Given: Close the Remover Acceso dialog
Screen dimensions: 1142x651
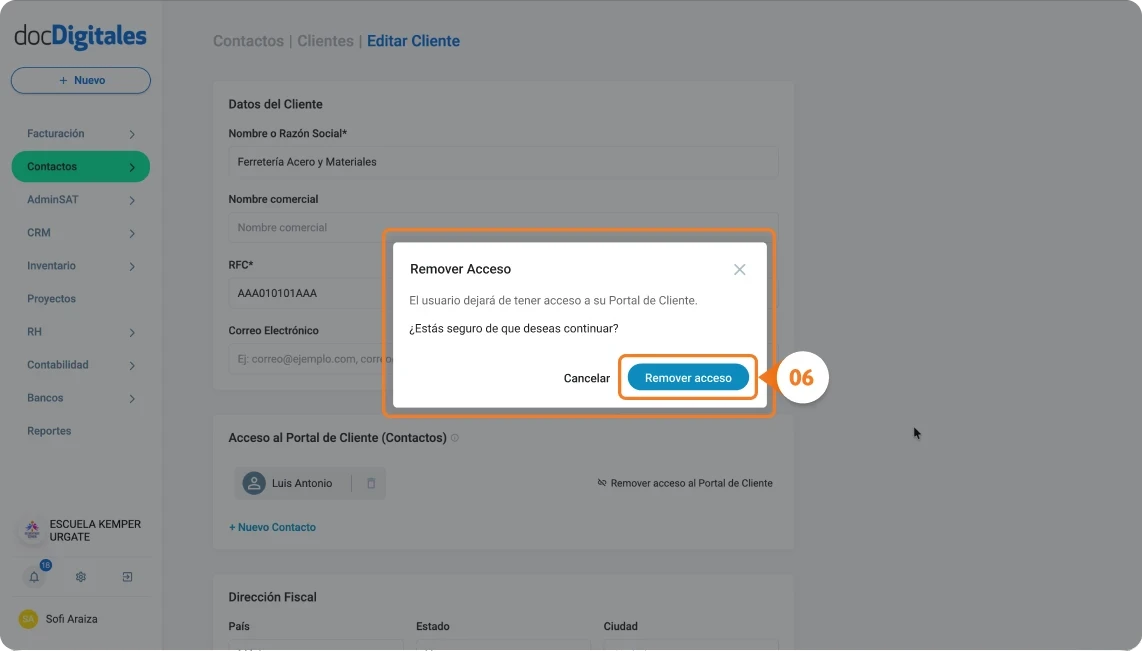Looking at the screenshot, I should click(739, 269).
